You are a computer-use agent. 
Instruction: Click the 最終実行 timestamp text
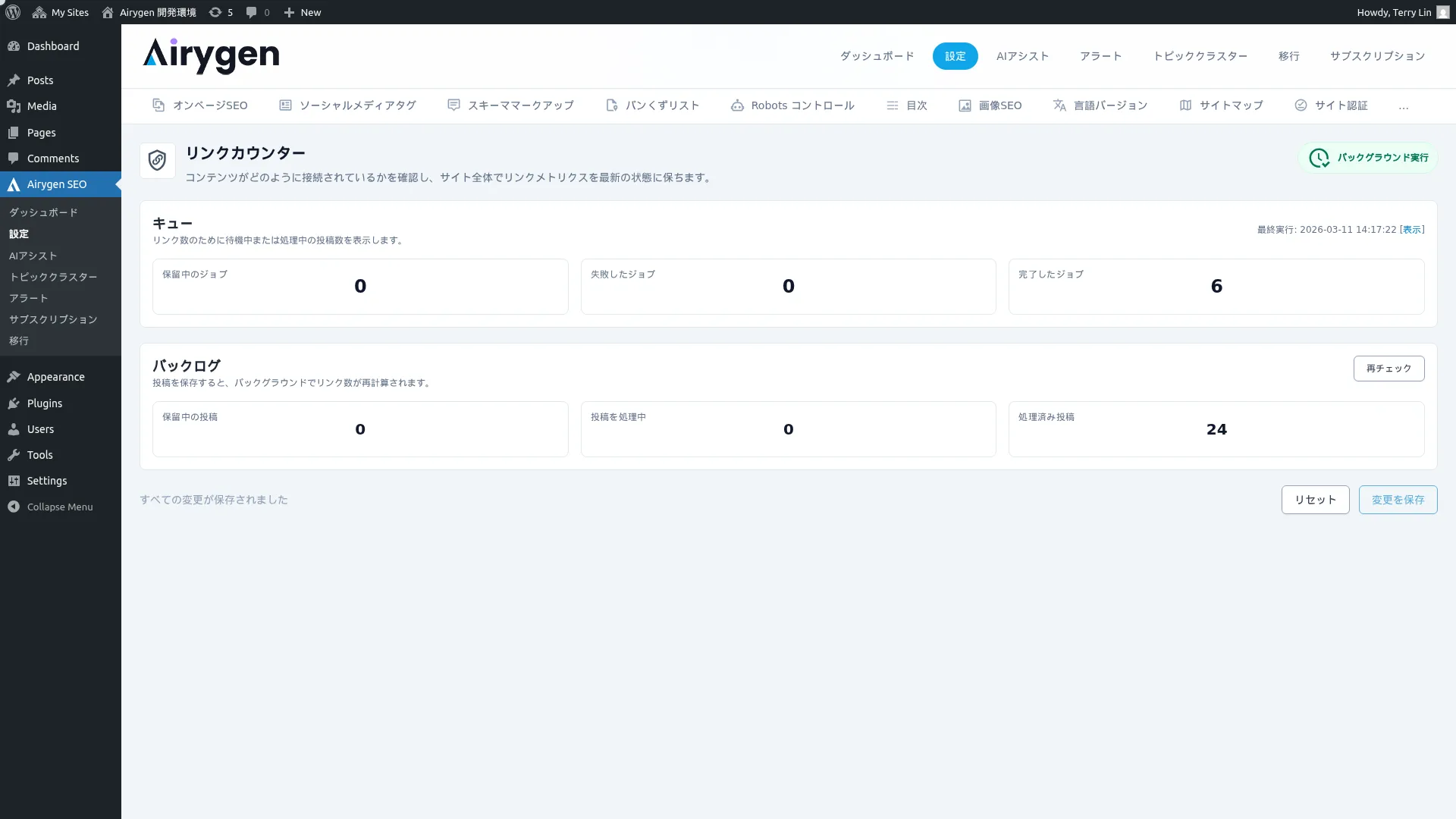pos(1326,230)
